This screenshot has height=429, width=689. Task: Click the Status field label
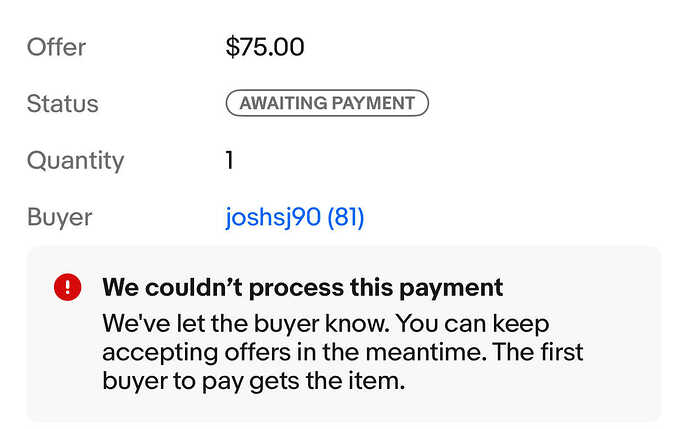62,104
